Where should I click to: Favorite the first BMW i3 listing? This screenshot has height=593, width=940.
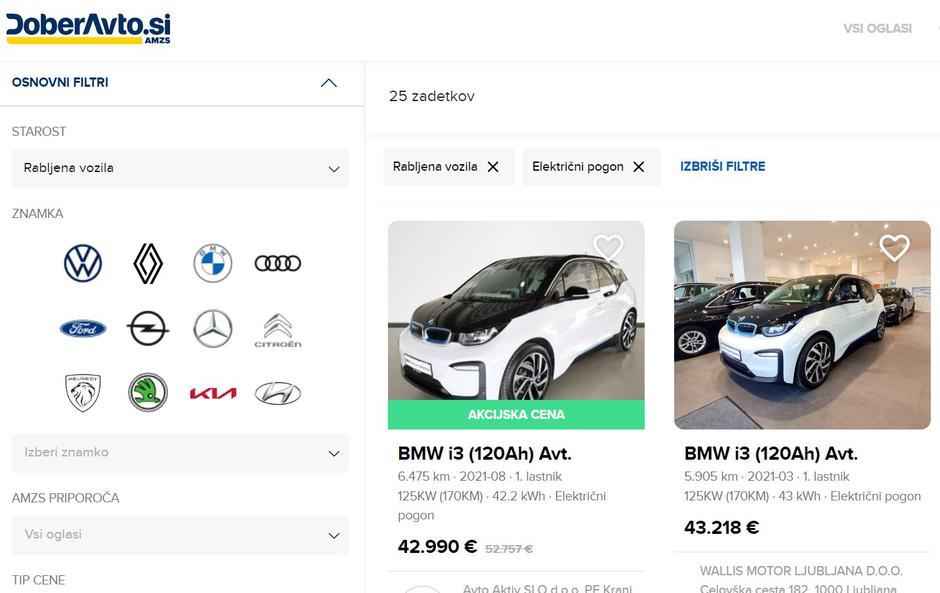609,249
